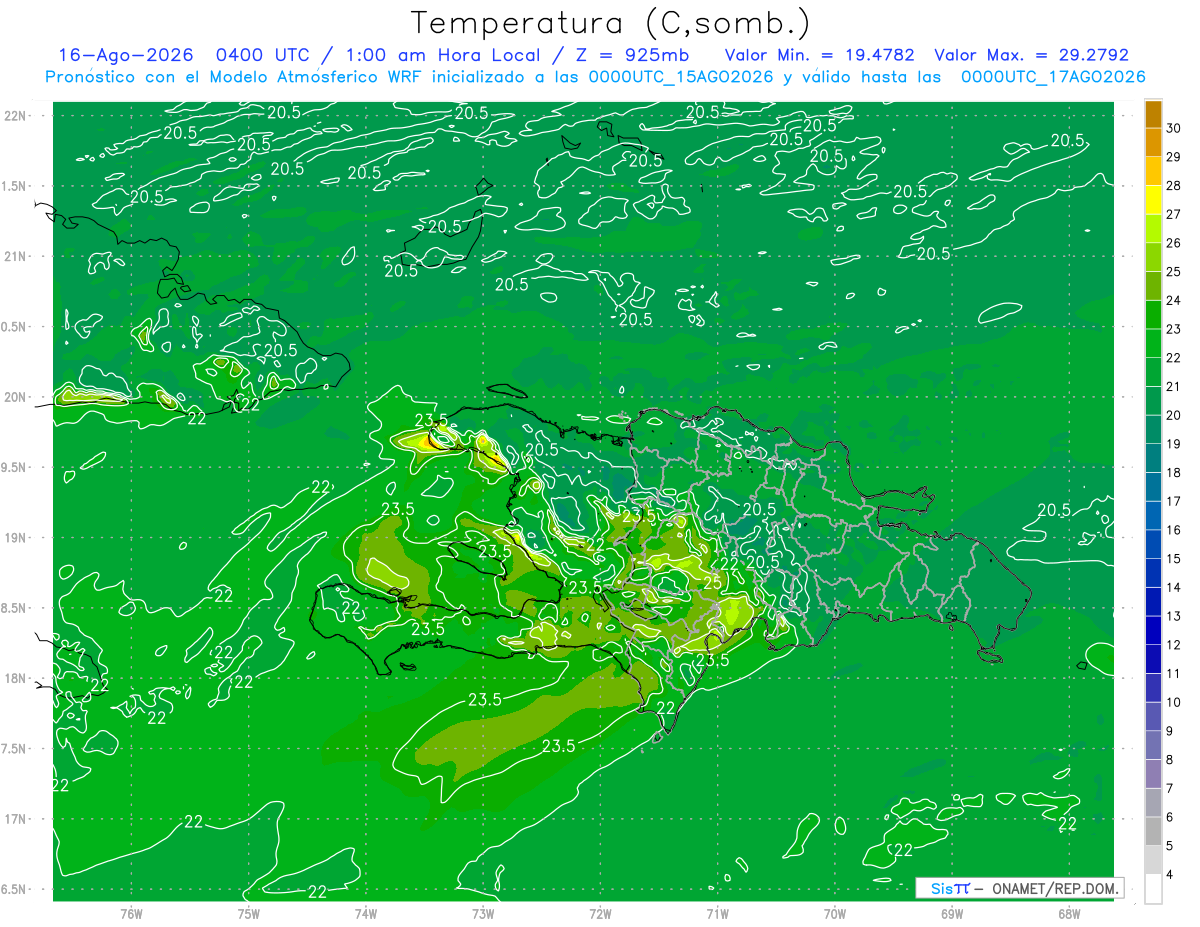The width and height of the screenshot is (1200, 927).
Task: Click the colorbar swatch between 27 and 28
Action: click(x=1154, y=200)
